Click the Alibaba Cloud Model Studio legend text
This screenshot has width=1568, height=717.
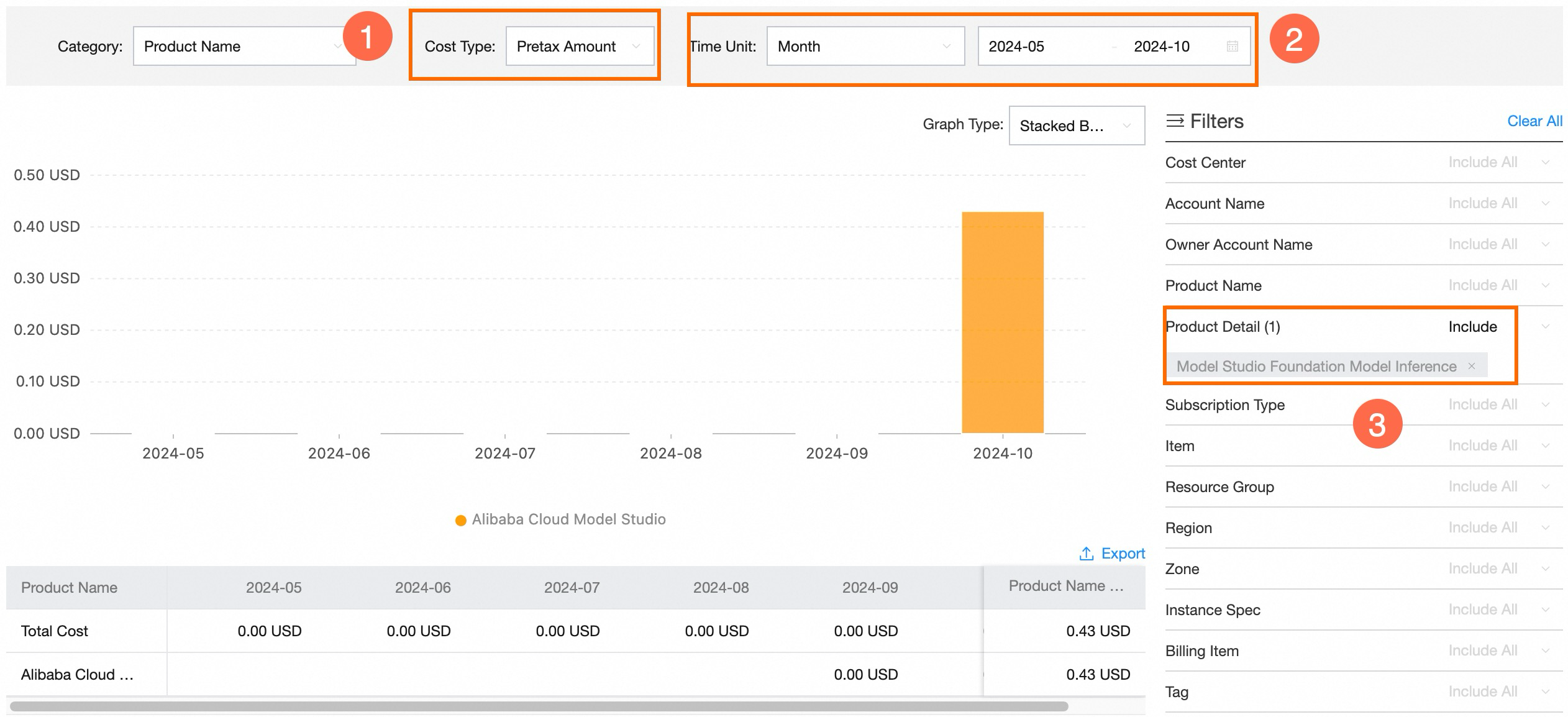(568, 519)
